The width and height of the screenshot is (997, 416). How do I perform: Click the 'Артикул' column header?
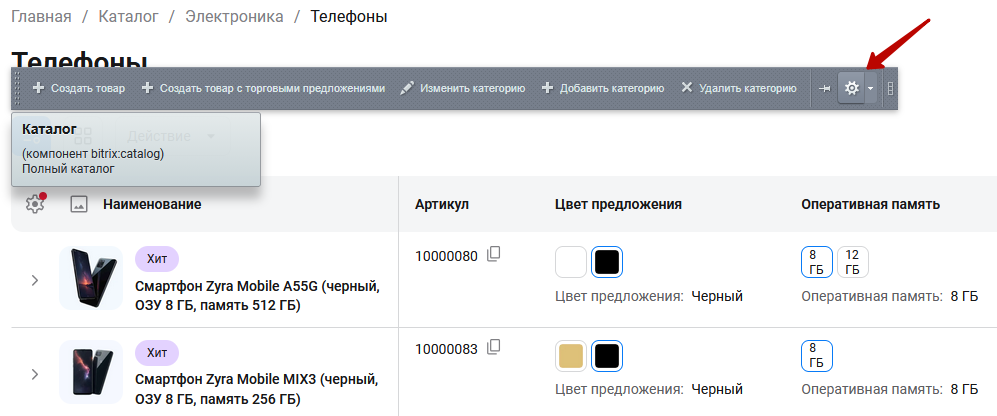(442, 204)
